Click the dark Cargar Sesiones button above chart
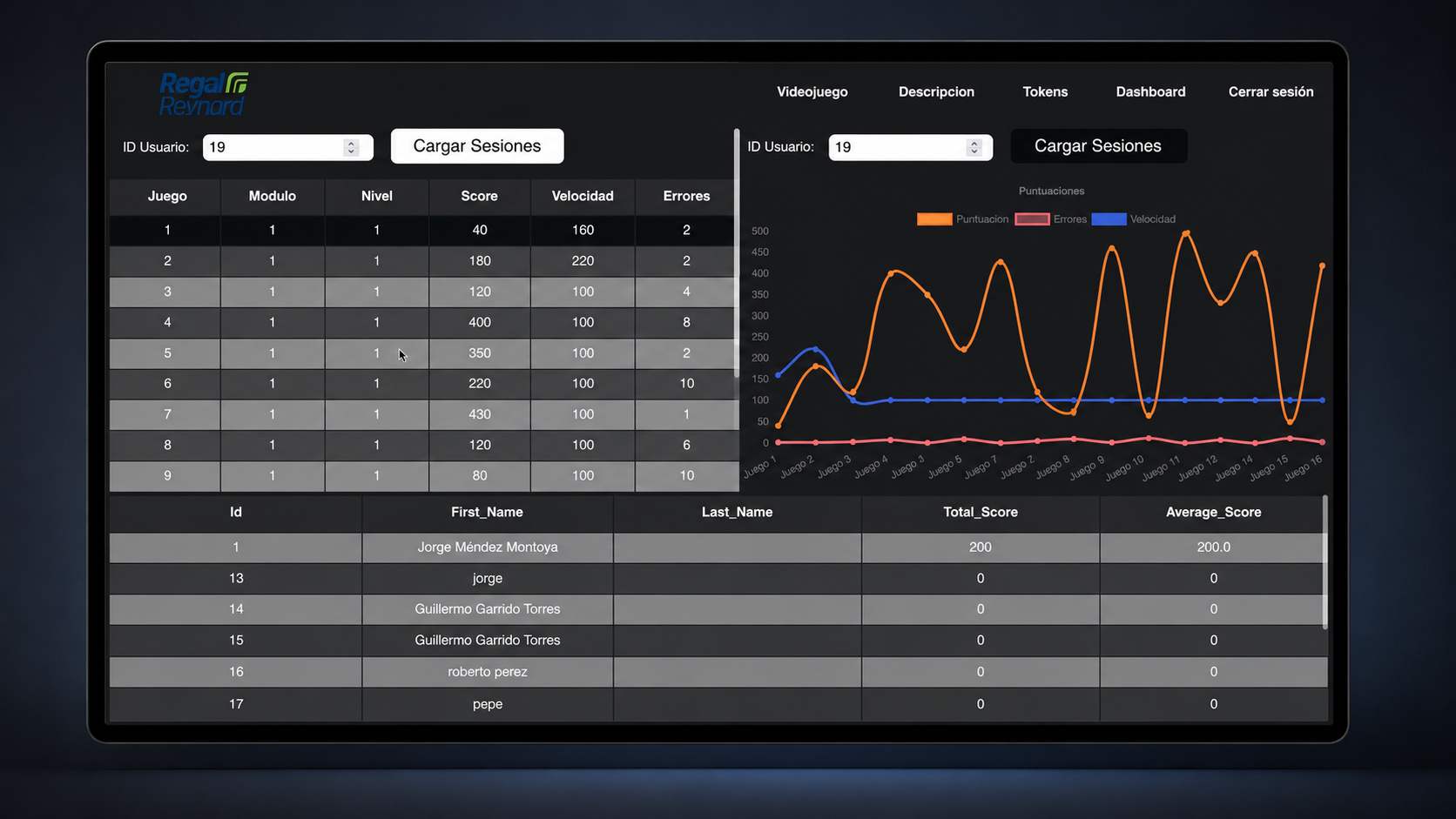This screenshot has width=1456, height=819. [1098, 146]
